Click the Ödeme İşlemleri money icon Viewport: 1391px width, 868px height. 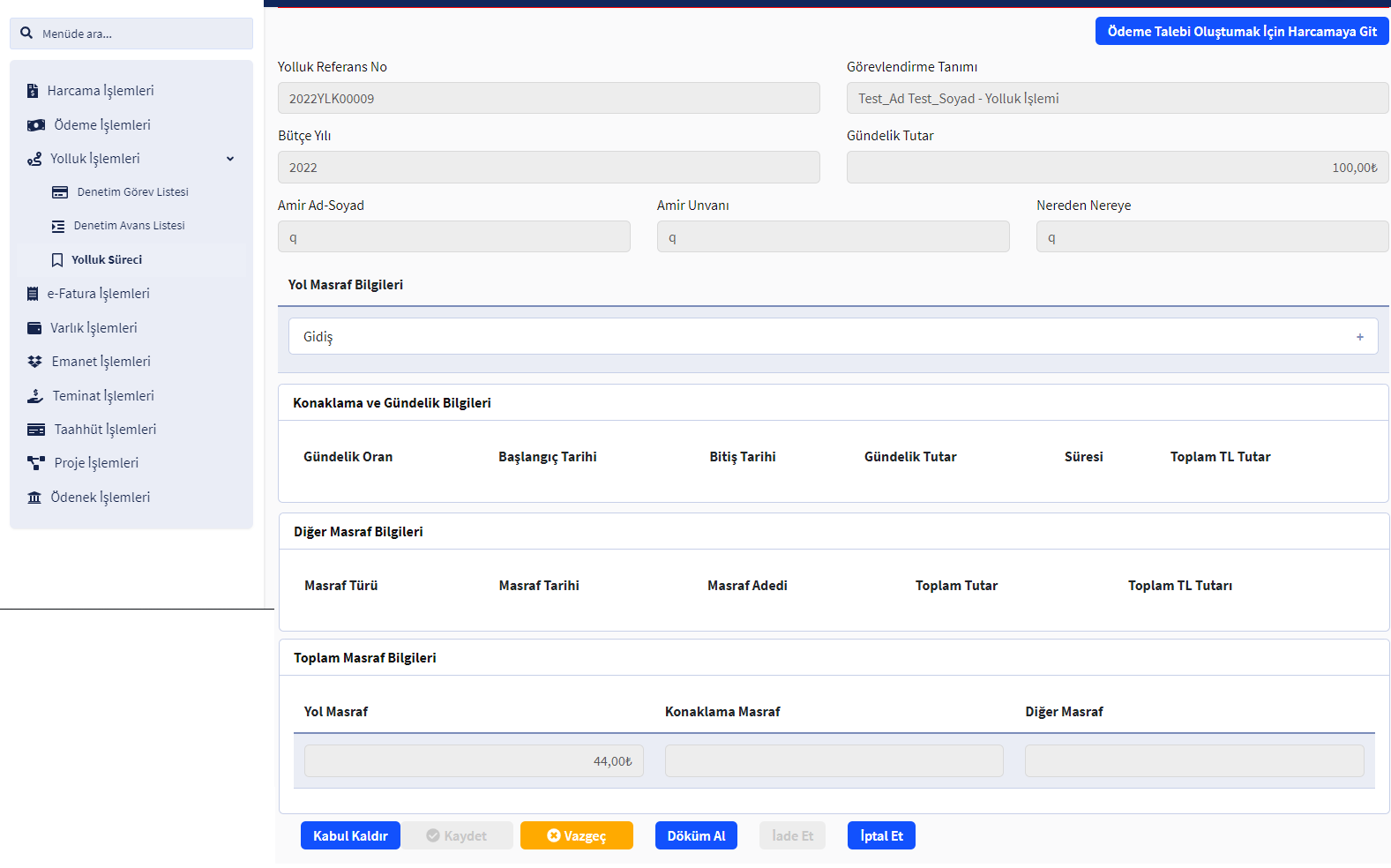35,125
